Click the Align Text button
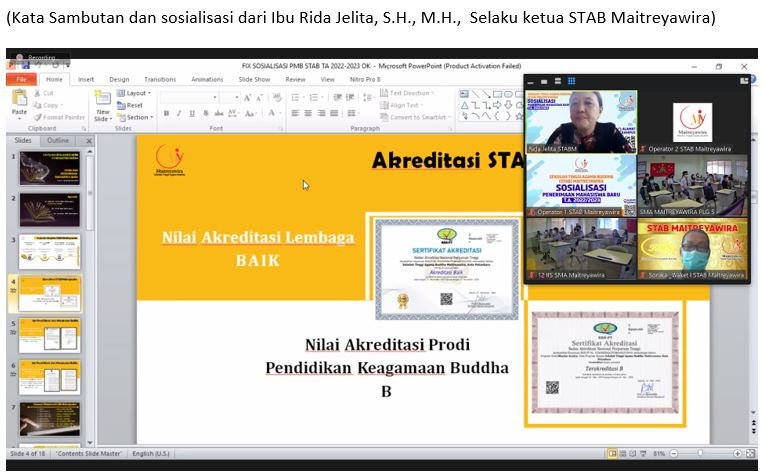Viewport: 764px width, 475px height. coord(403,105)
